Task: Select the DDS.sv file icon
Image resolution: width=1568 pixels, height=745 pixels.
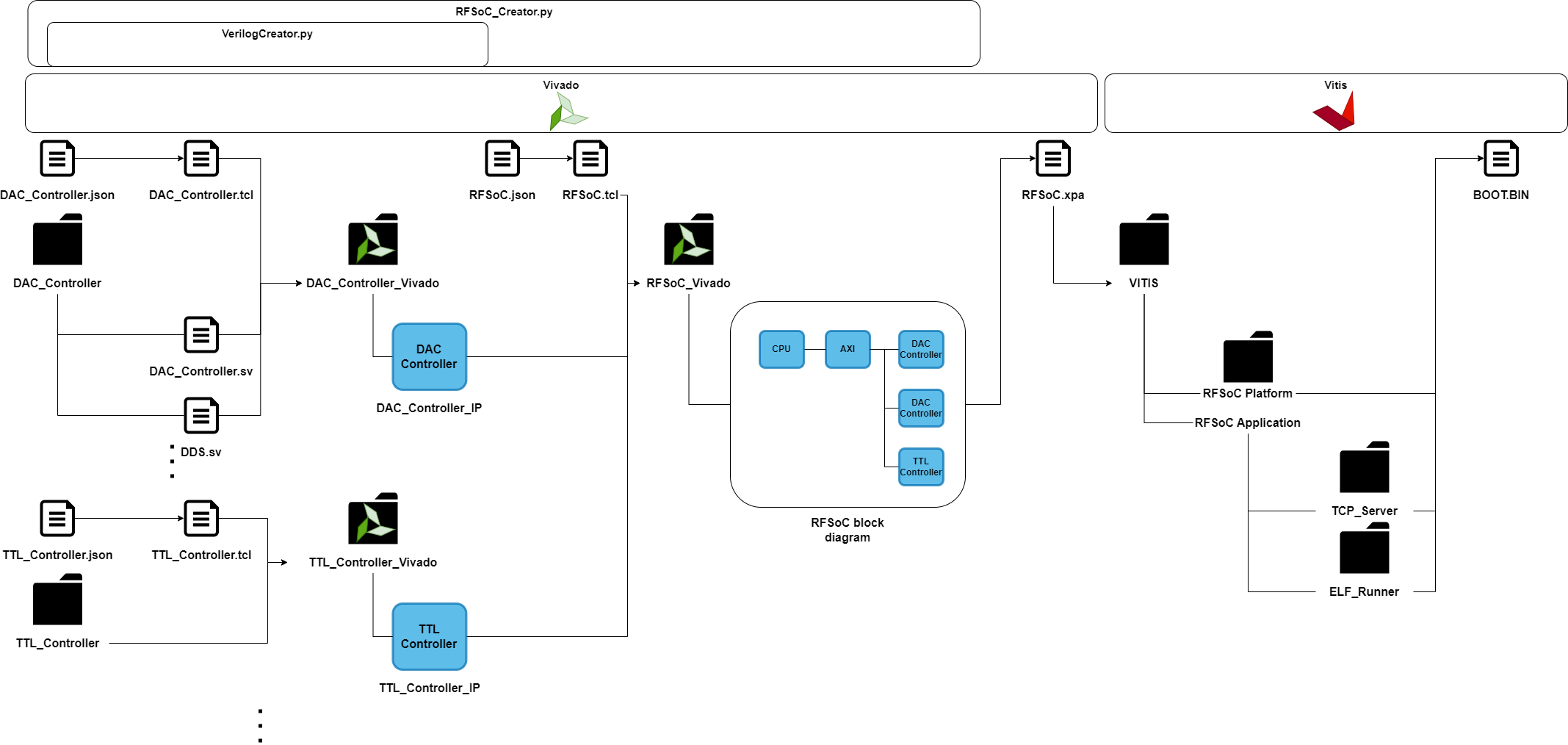Action: pyautogui.click(x=201, y=417)
